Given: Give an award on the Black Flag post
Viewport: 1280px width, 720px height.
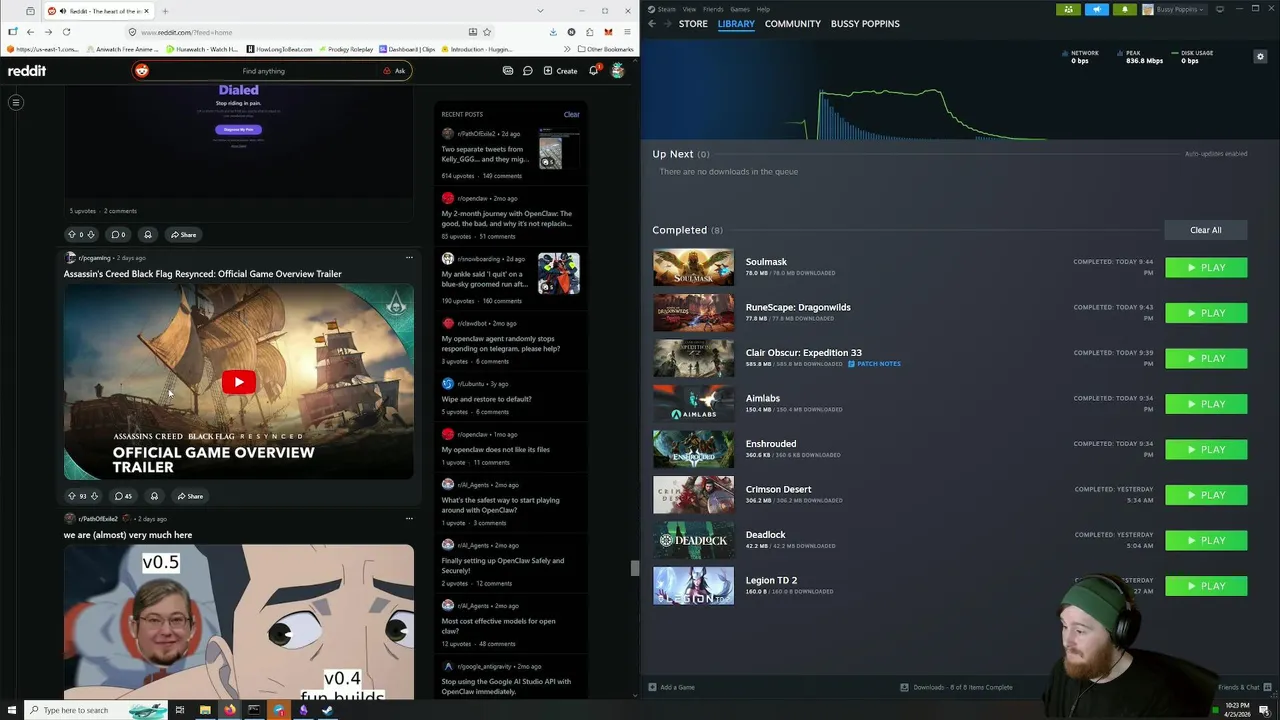Looking at the screenshot, I should [154, 496].
